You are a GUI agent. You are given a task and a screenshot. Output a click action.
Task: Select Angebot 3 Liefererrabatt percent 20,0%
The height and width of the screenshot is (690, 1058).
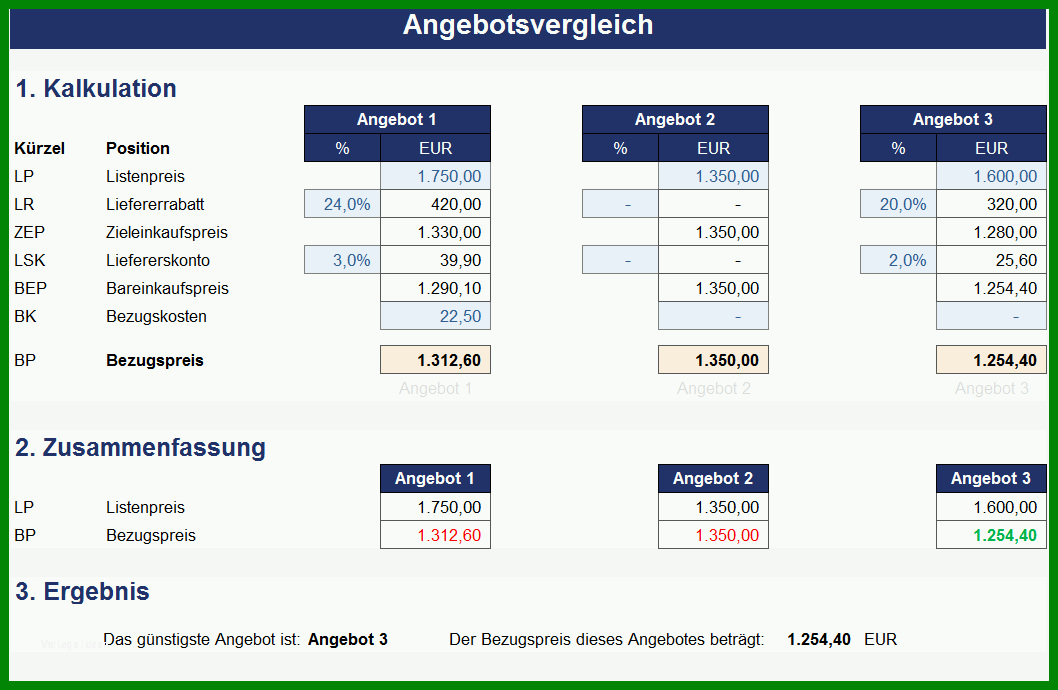click(x=898, y=204)
